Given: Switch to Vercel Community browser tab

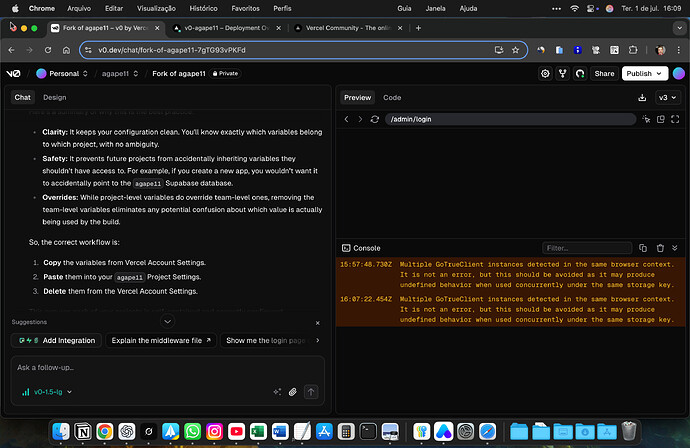Looking at the screenshot, I should coord(348,28).
